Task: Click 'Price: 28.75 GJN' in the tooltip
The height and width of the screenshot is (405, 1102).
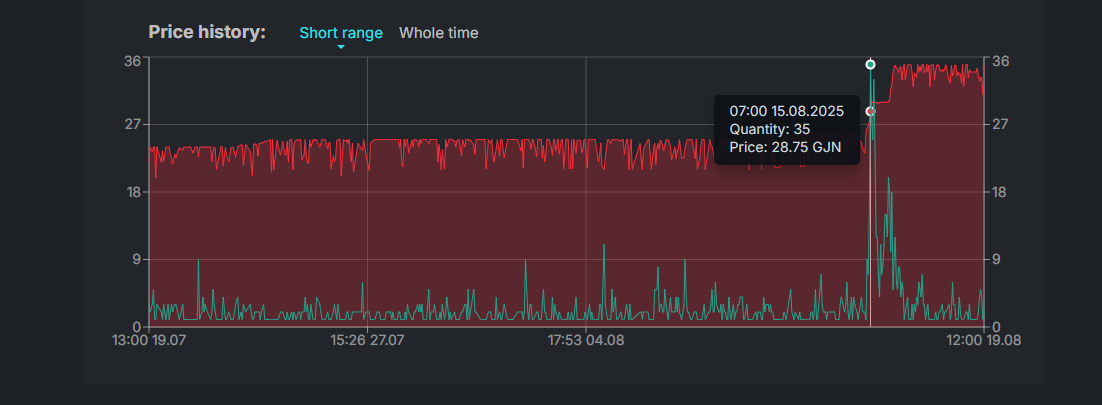Action: pos(785,147)
